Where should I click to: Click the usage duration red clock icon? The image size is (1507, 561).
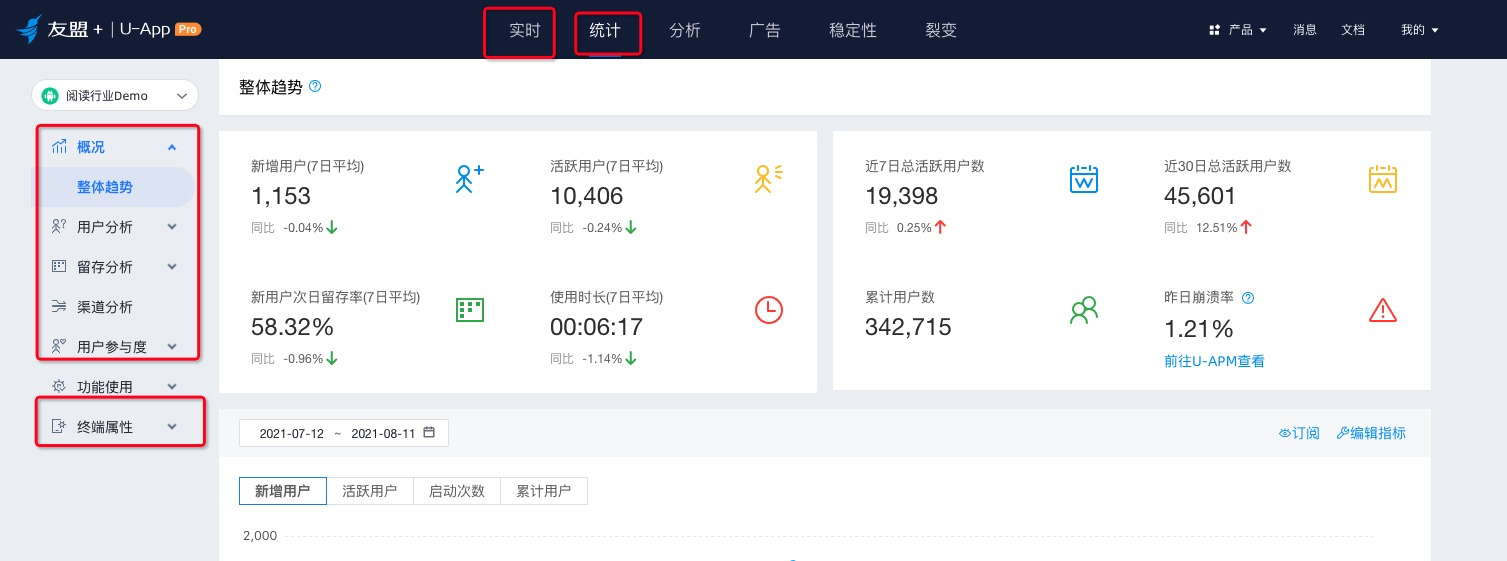(x=768, y=310)
